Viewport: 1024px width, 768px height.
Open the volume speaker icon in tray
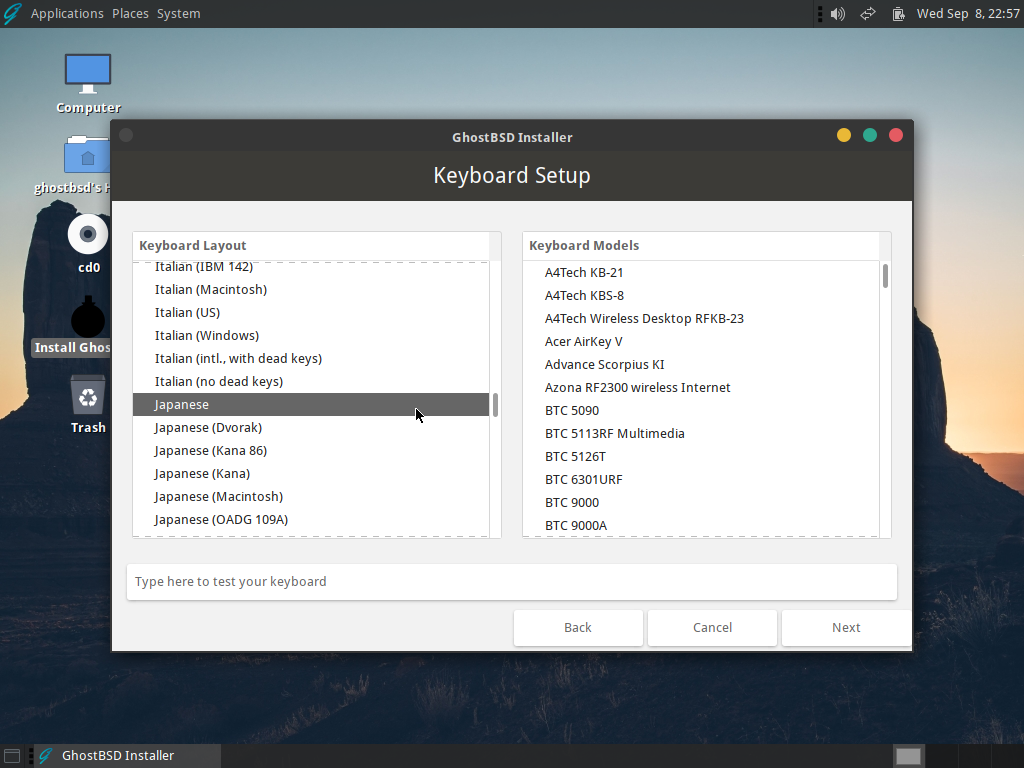click(837, 14)
